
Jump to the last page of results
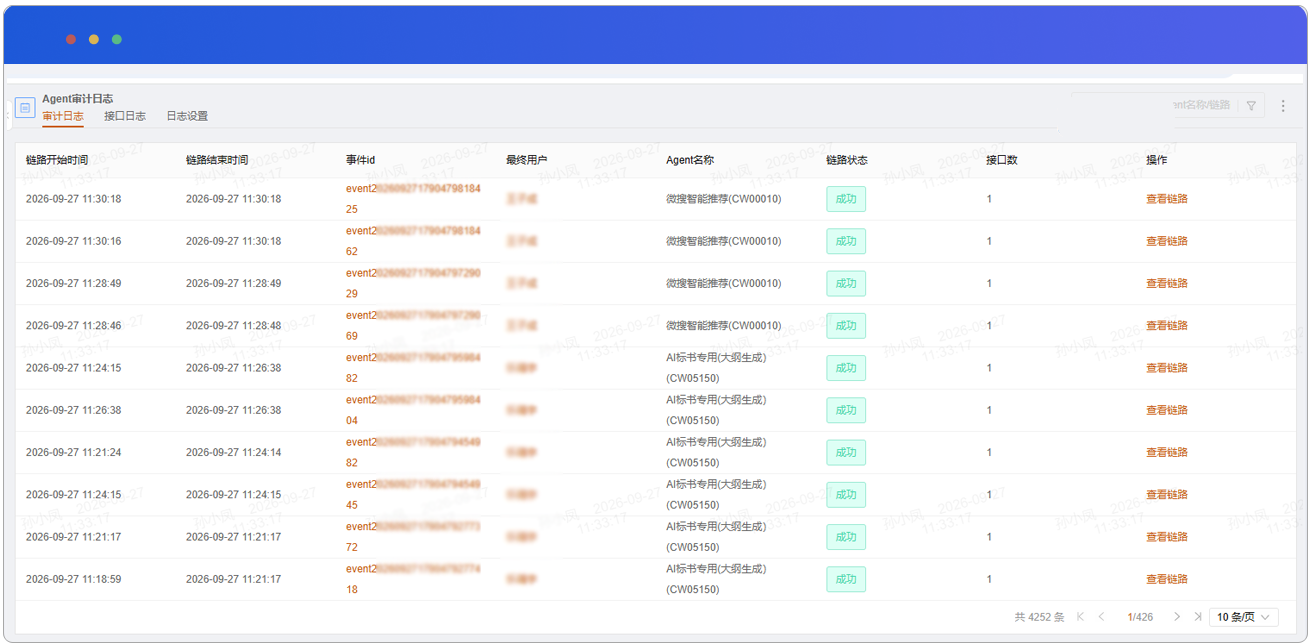[x=1197, y=617]
